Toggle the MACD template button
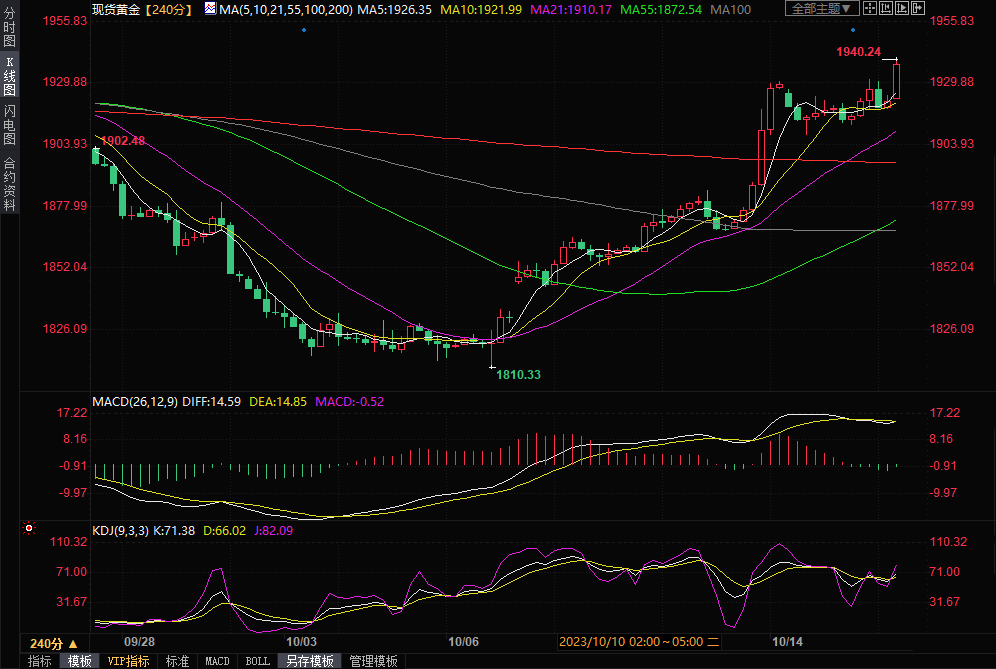The height and width of the screenshot is (669, 996). [x=217, y=661]
